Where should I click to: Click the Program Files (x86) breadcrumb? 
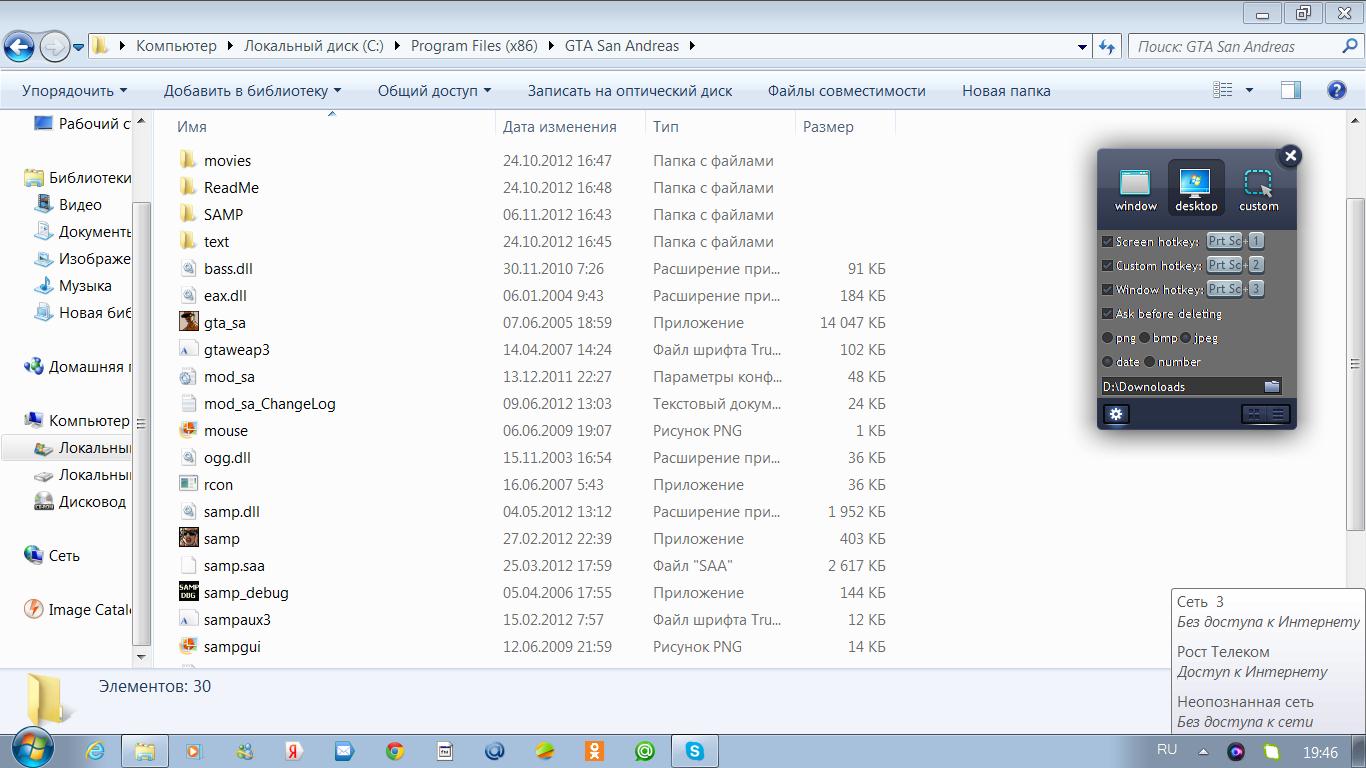pos(474,46)
